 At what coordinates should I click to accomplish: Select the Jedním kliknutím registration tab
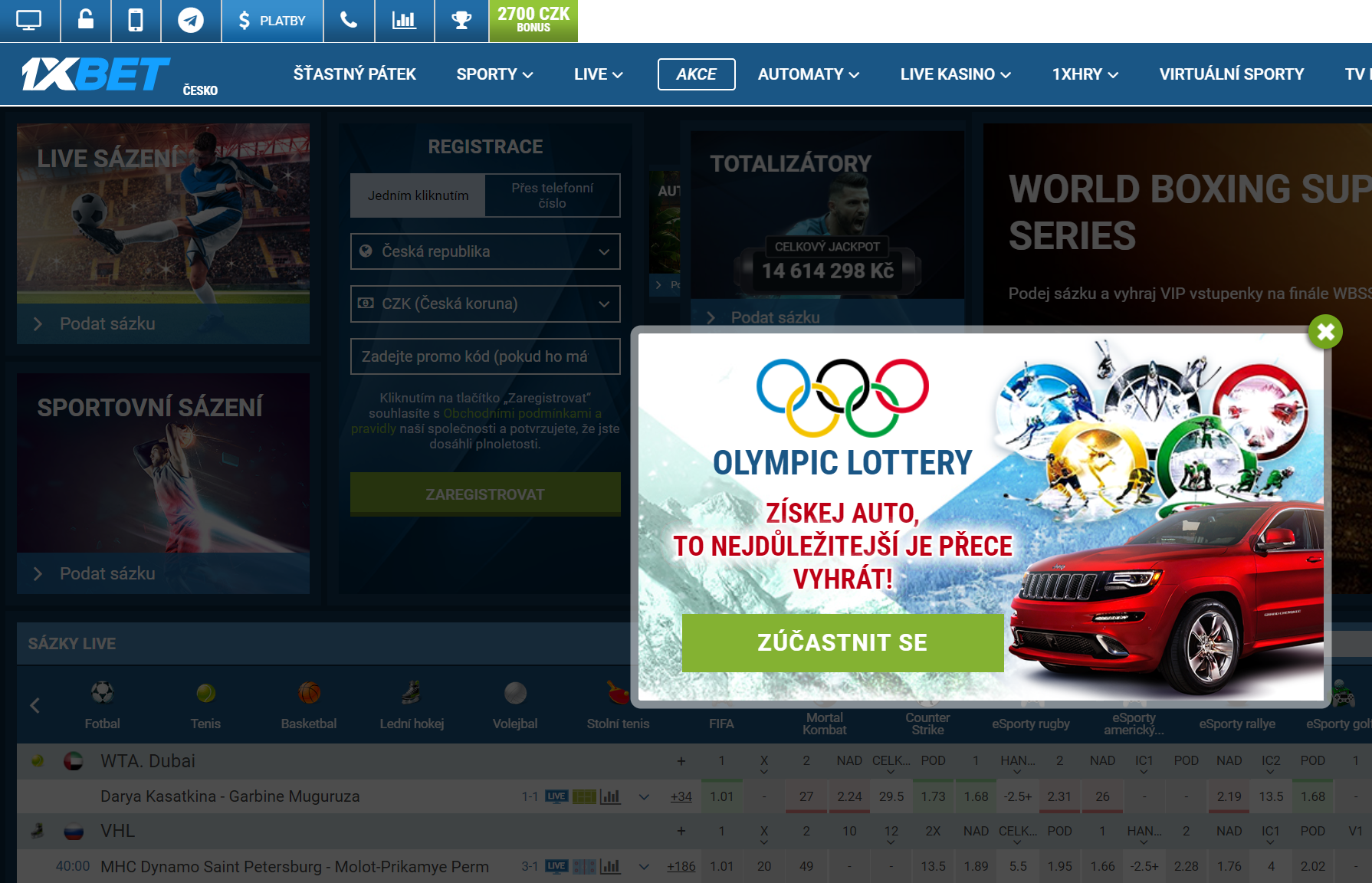point(418,195)
